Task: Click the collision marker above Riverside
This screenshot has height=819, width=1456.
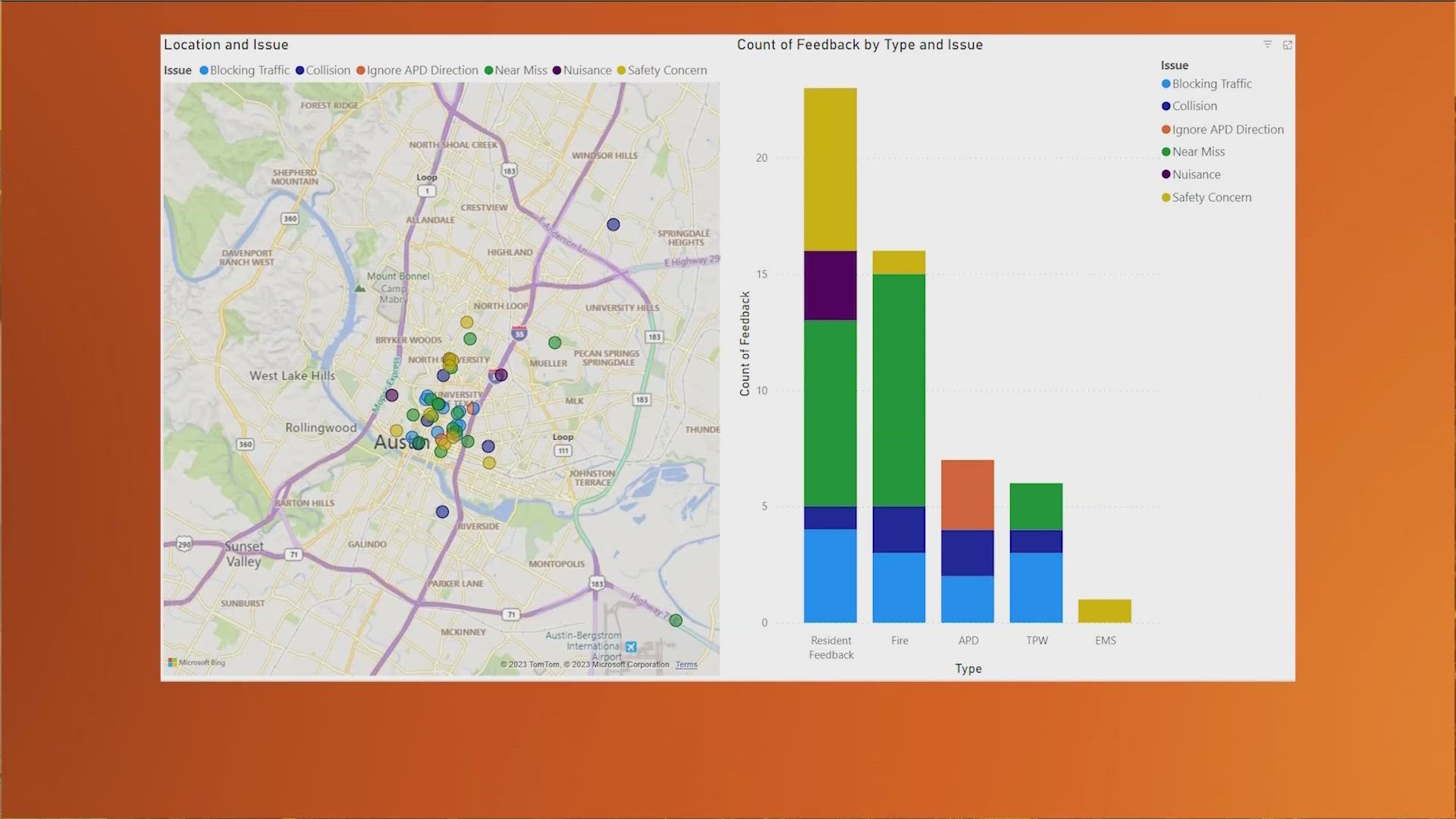Action: 442,512
